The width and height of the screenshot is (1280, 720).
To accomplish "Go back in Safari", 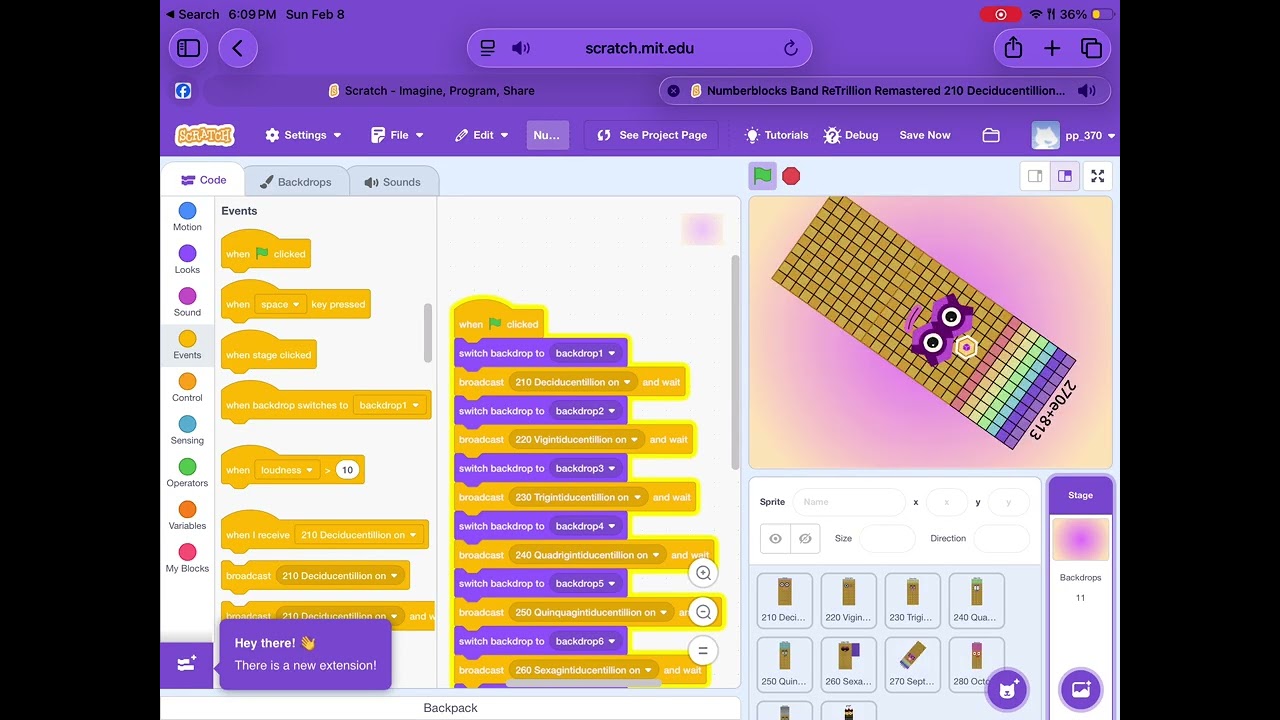I will point(237,48).
